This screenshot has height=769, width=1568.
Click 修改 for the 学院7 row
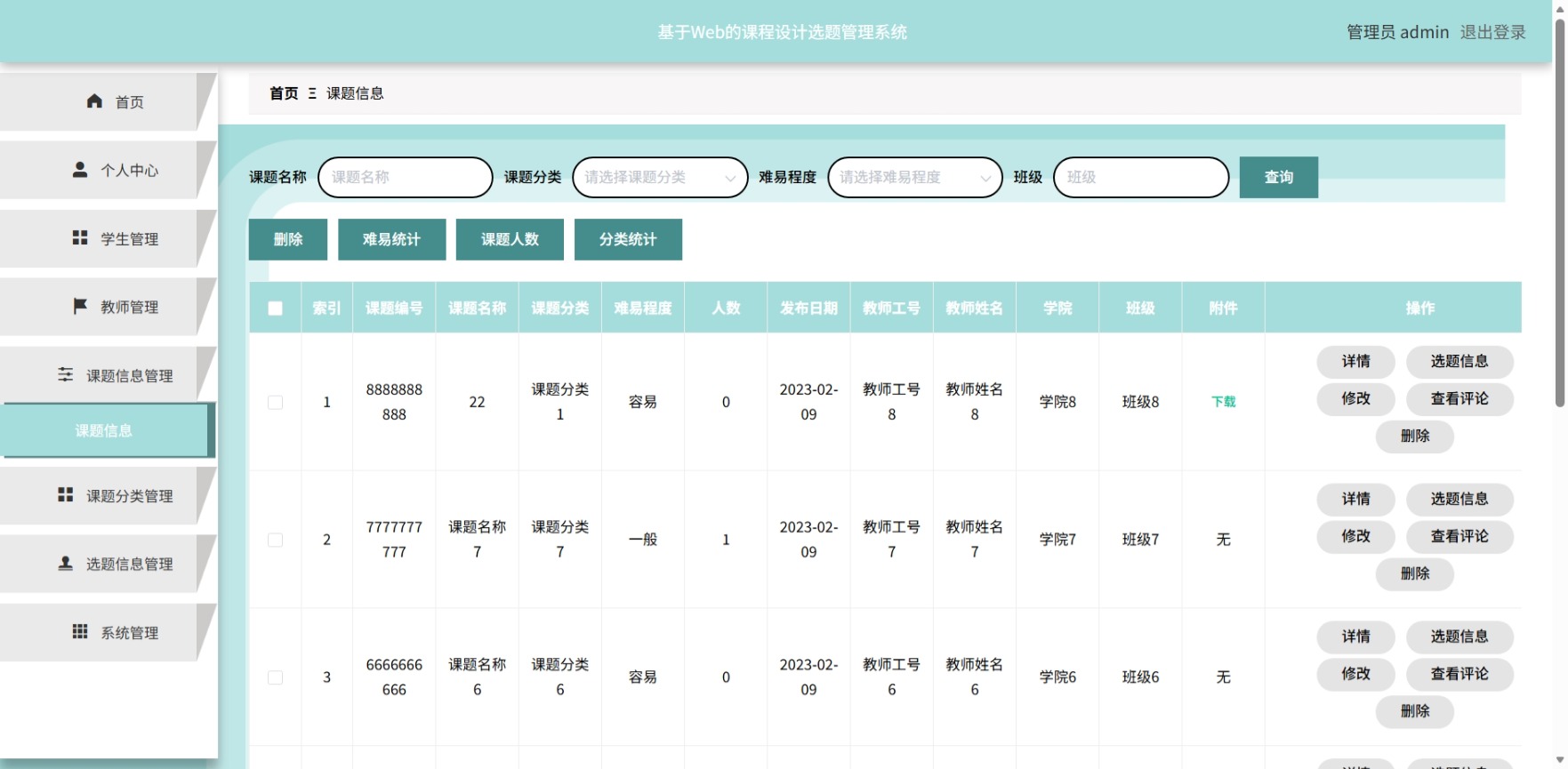pos(1356,536)
